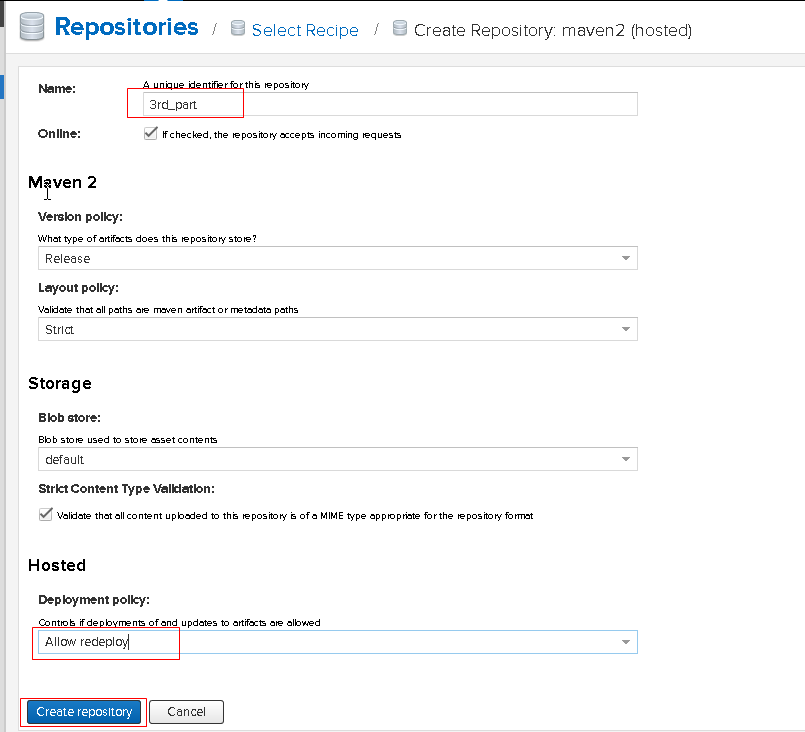The image size is (805, 732).
Task: Click the Allow redeploy policy field
Action: point(338,642)
